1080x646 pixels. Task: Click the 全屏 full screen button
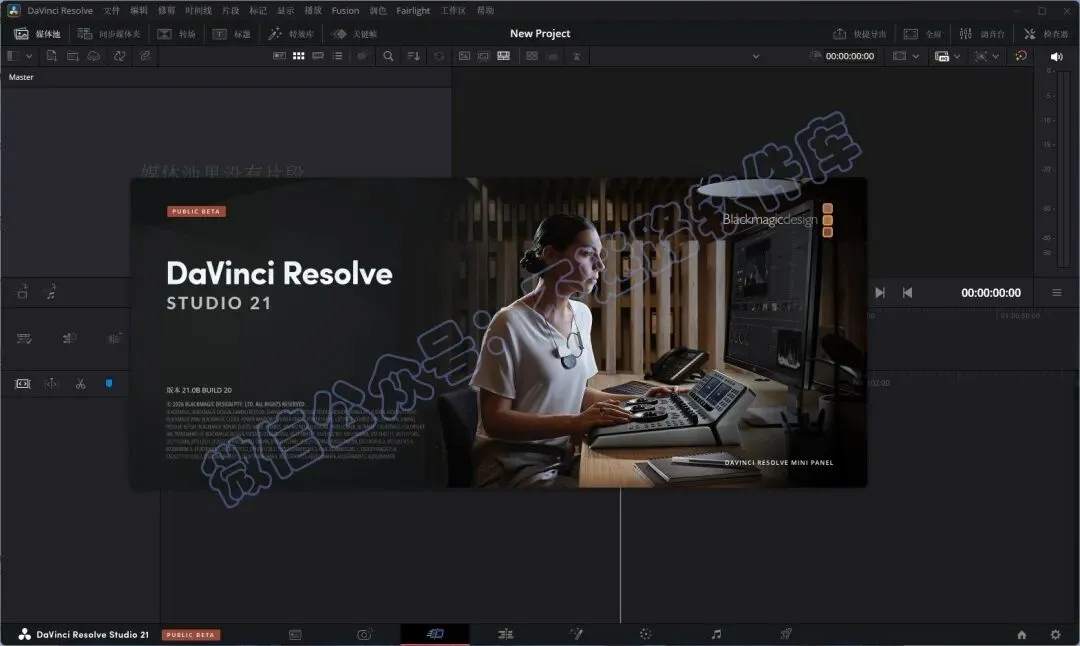922,34
